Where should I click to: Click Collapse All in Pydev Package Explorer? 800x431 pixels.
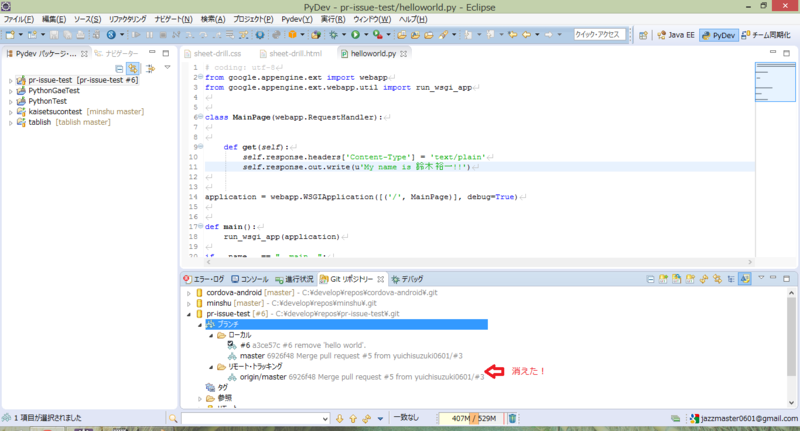(119, 68)
